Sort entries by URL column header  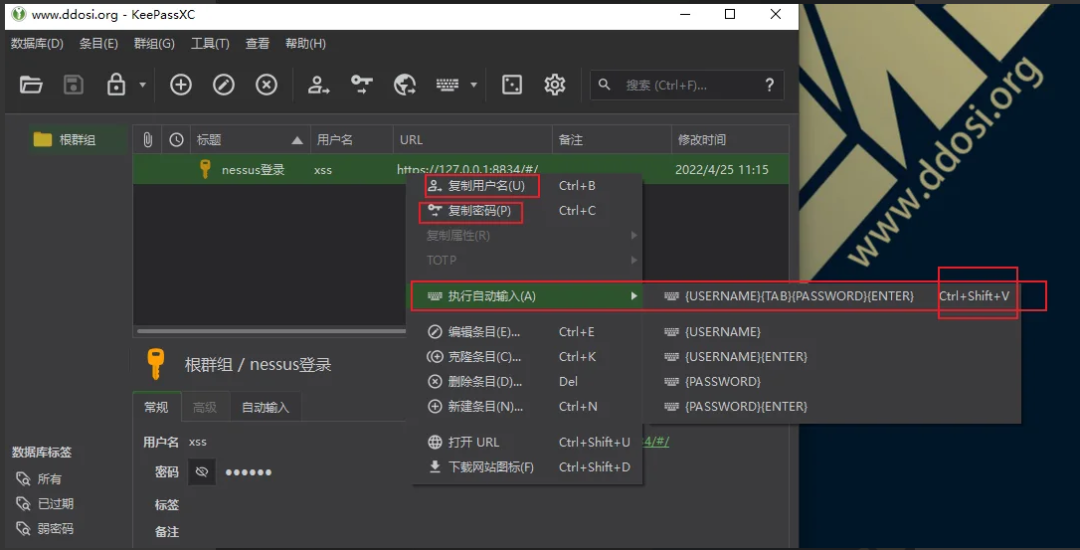pyautogui.click(x=472, y=140)
